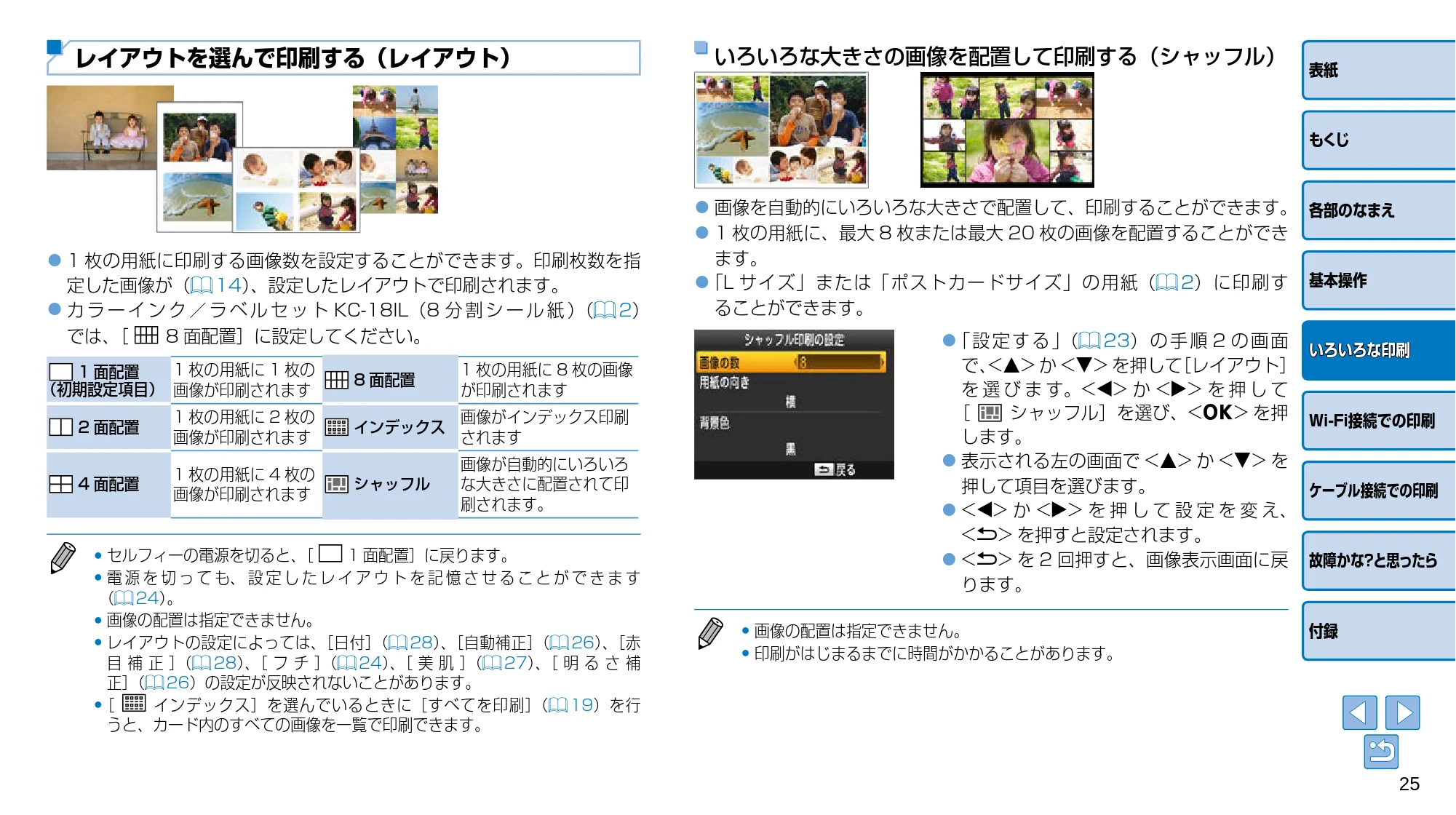Click the pencil note icon under shuffle section
1456x815 pixels.
click(711, 633)
